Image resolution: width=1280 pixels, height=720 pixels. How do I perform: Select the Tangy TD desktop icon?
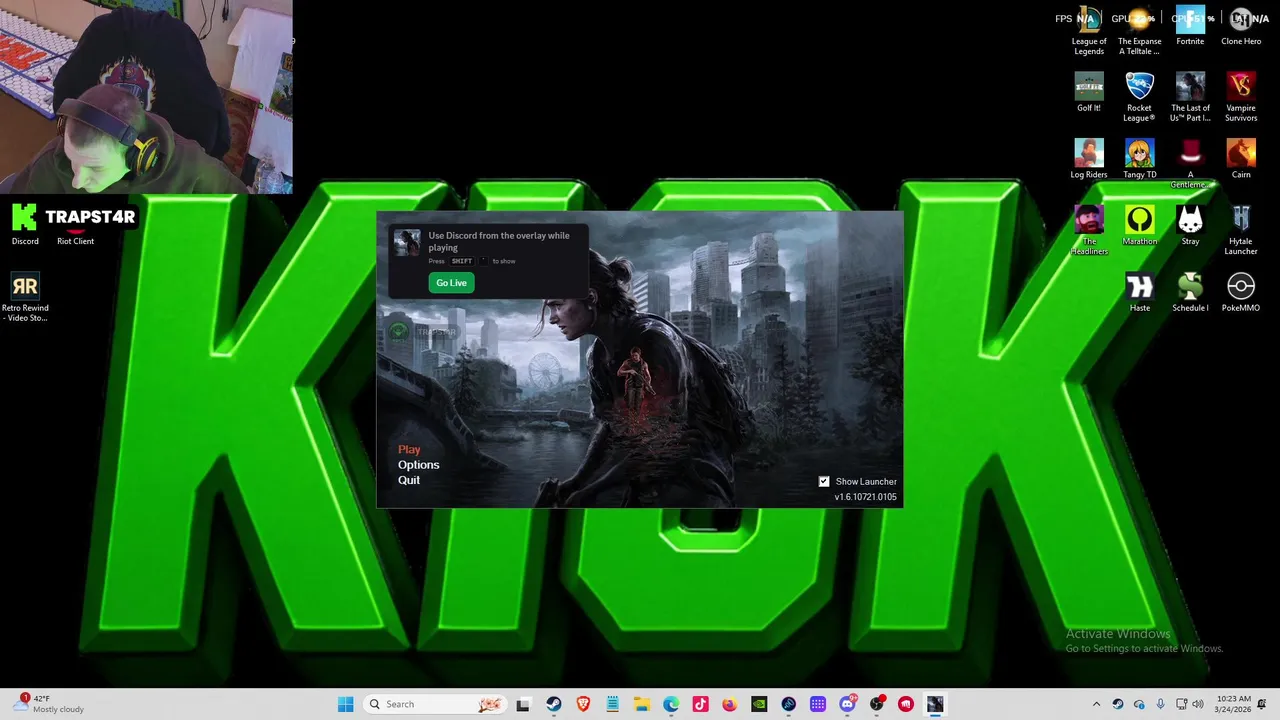coord(1139,159)
